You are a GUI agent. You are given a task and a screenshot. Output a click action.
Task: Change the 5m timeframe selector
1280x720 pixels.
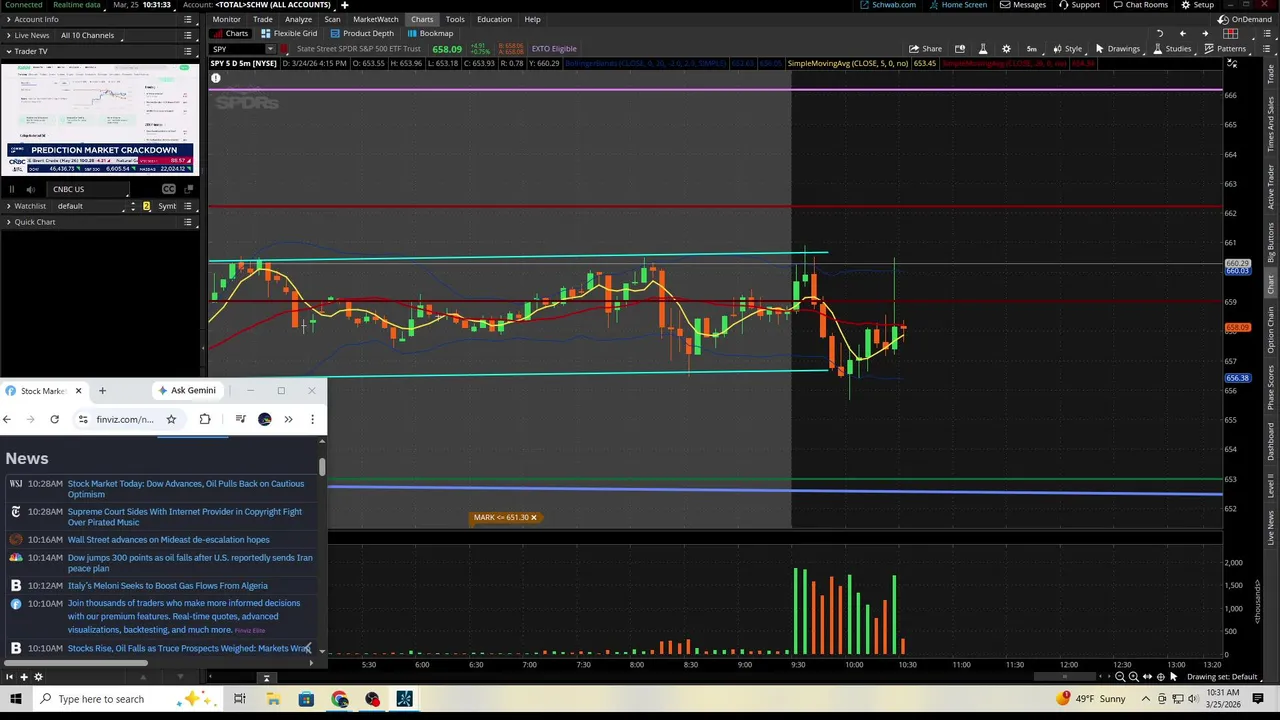click(1031, 49)
